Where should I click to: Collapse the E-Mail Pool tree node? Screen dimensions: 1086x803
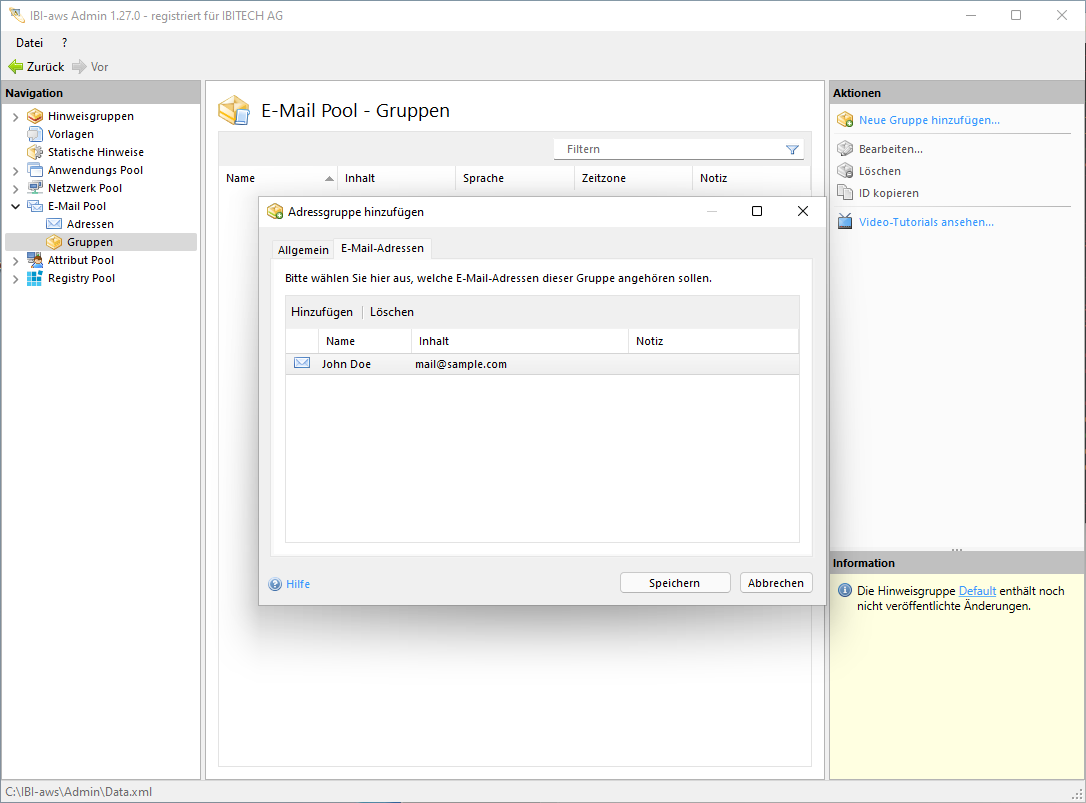pos(15,207)
